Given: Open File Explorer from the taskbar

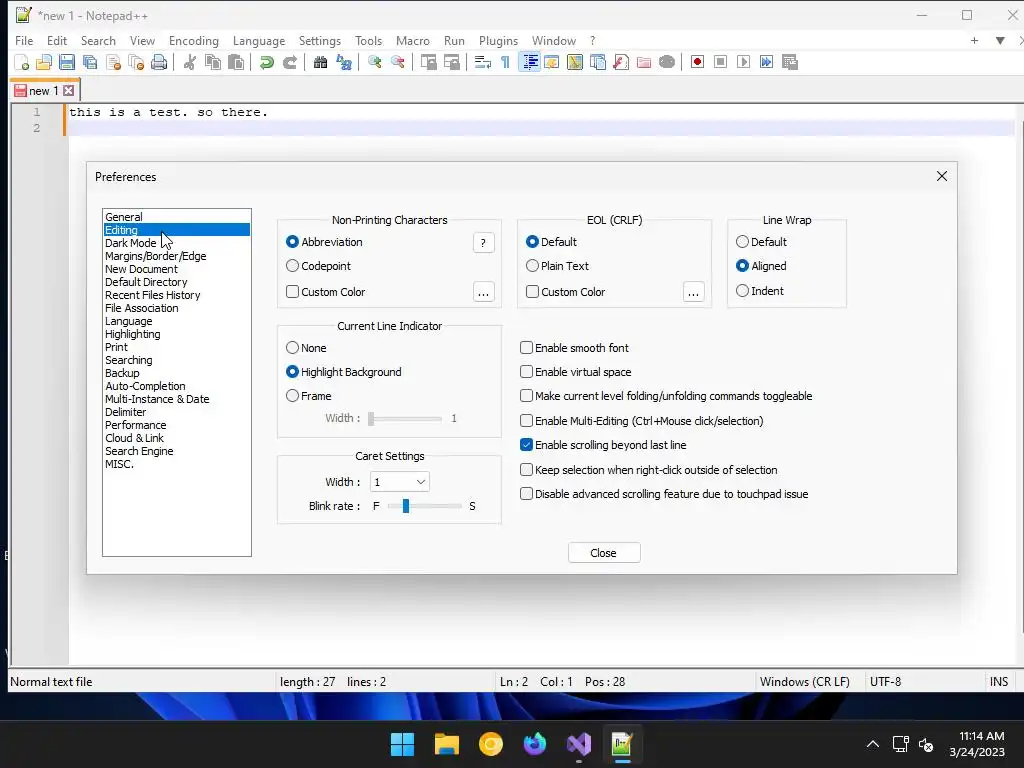Looking at the screenshot, I should [x=447, y=744].
